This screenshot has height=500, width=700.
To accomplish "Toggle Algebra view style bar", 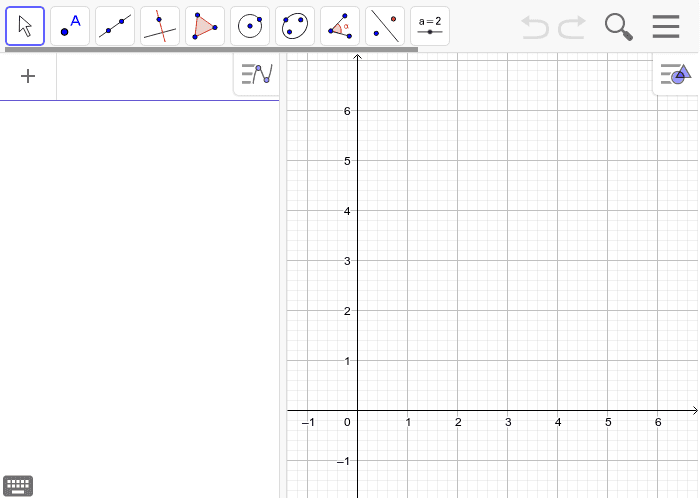I will pyautogui.click(x=257, y=74).
